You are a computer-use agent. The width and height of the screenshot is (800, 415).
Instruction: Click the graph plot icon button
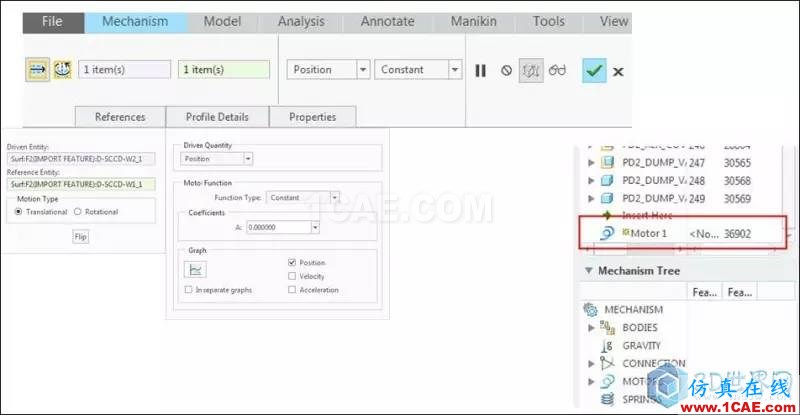point(195,270)
